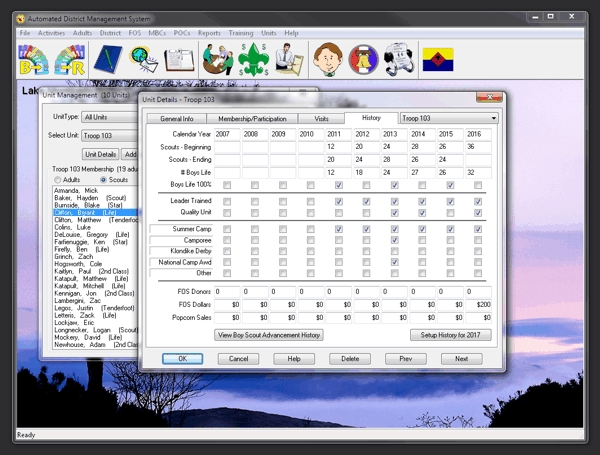The height and width of the screenshot is (455, 600).
Task: Click the R books toolbar icon
Action: 70,60
